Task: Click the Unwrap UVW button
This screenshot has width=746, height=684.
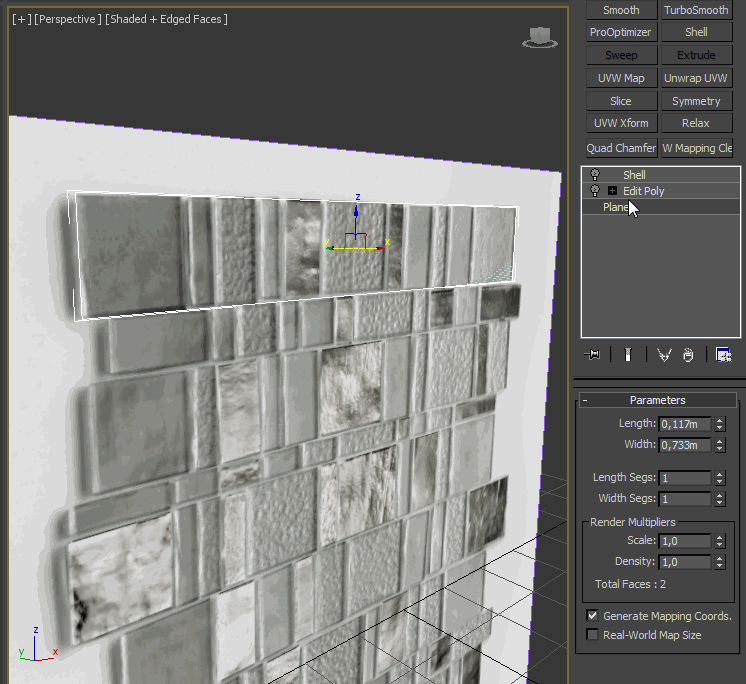Action: [x=696, y=78]
